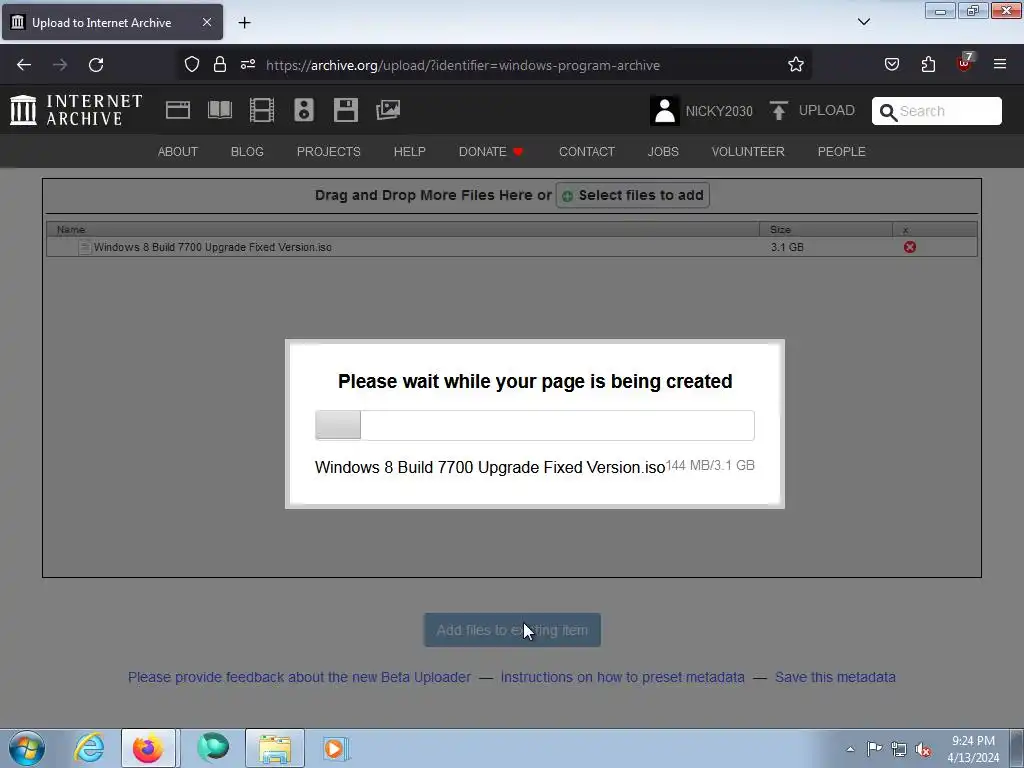Open Windows Explorer folder in taskbar
The width and height of the screenshot is (1024, 768).
[275, 748]
